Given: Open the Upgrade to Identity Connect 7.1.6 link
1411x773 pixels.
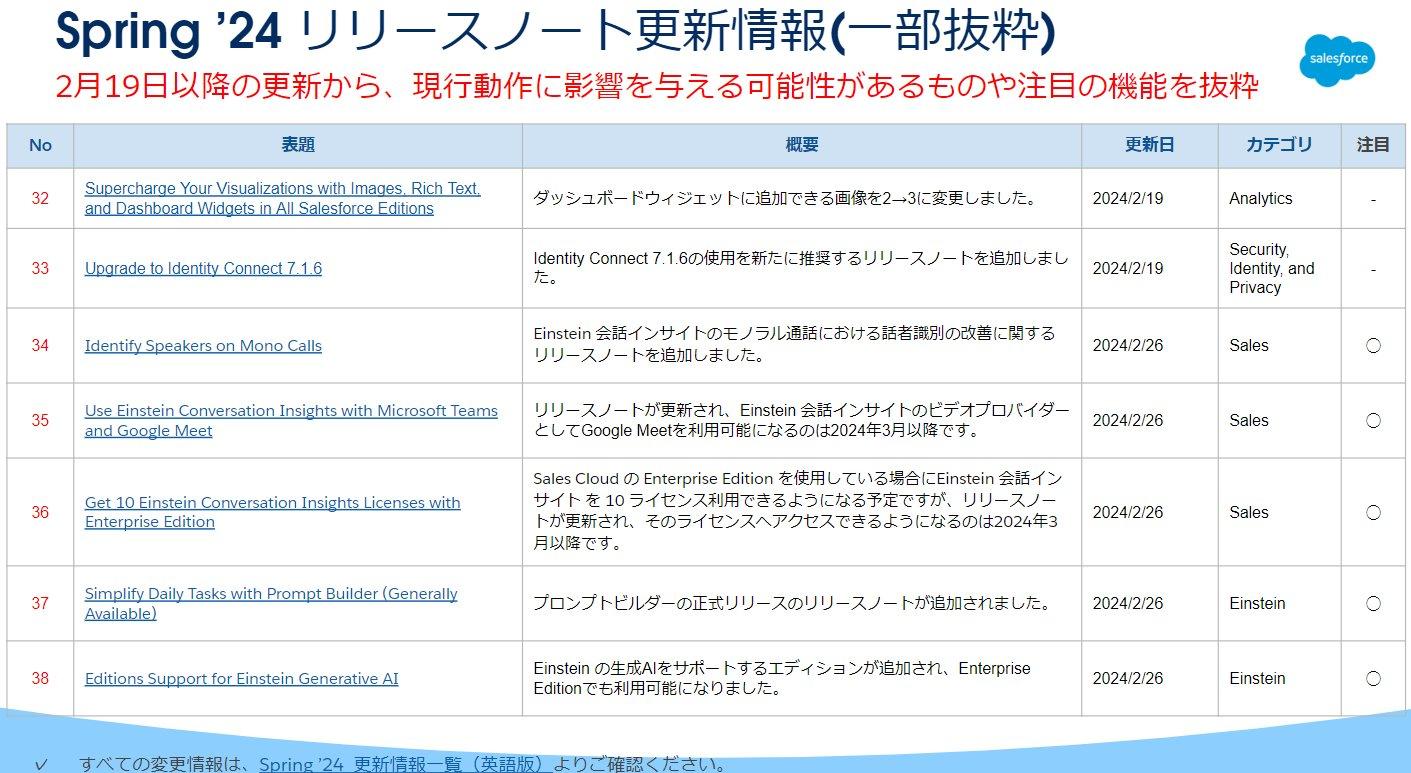Looking at the screenshot, I should 203,268.
